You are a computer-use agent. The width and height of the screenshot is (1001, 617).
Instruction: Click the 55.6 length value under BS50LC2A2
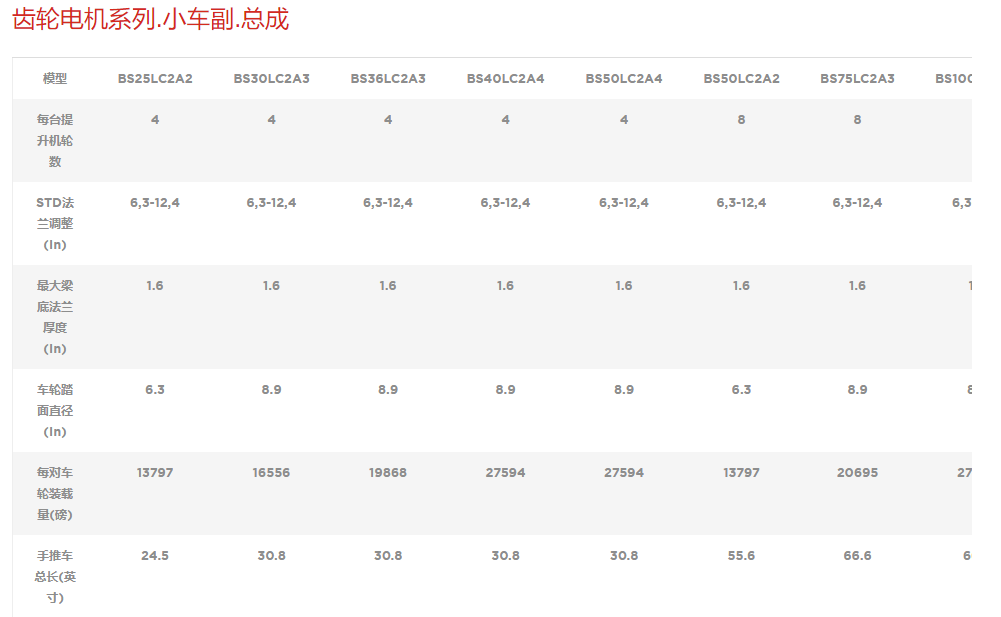click(741, 555)
